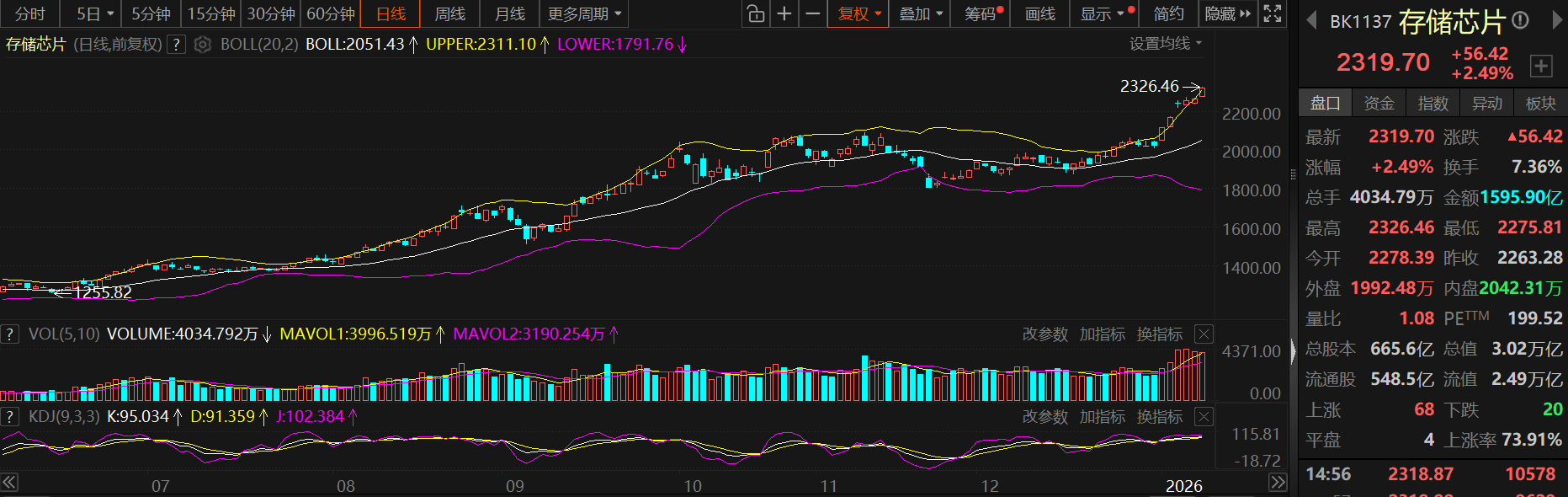Viewport: 1568px width, 497px height.
Task: Open 设置均线 dropdown
Action: (1165, 44)
